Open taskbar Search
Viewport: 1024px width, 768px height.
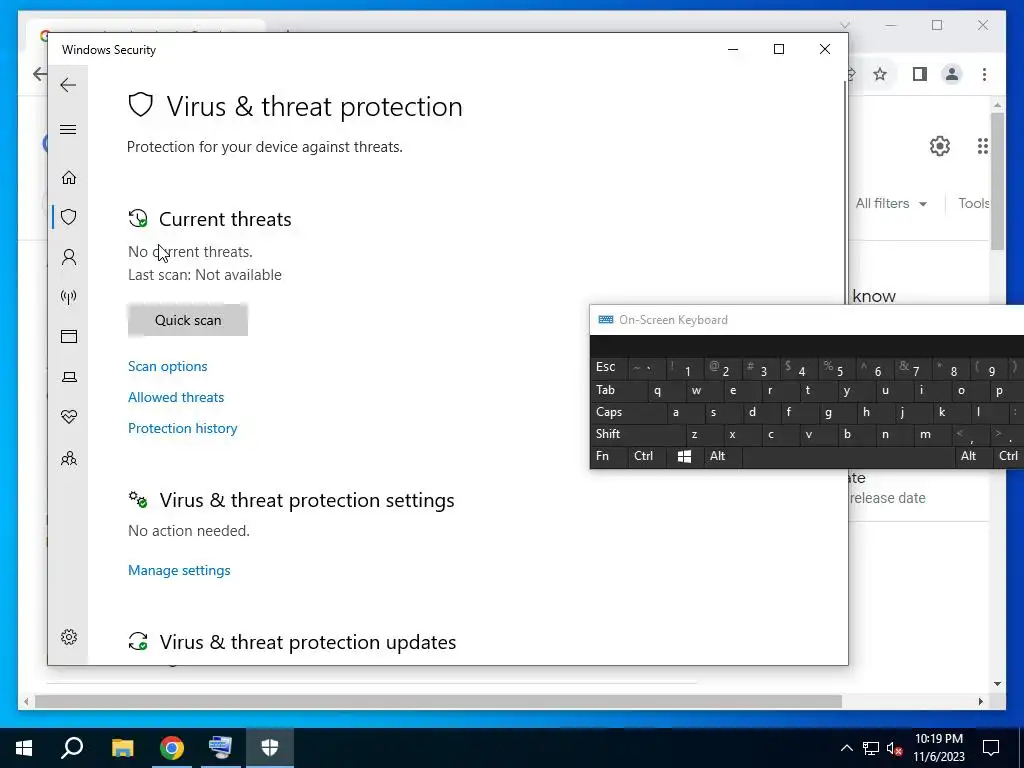[72, 748]
